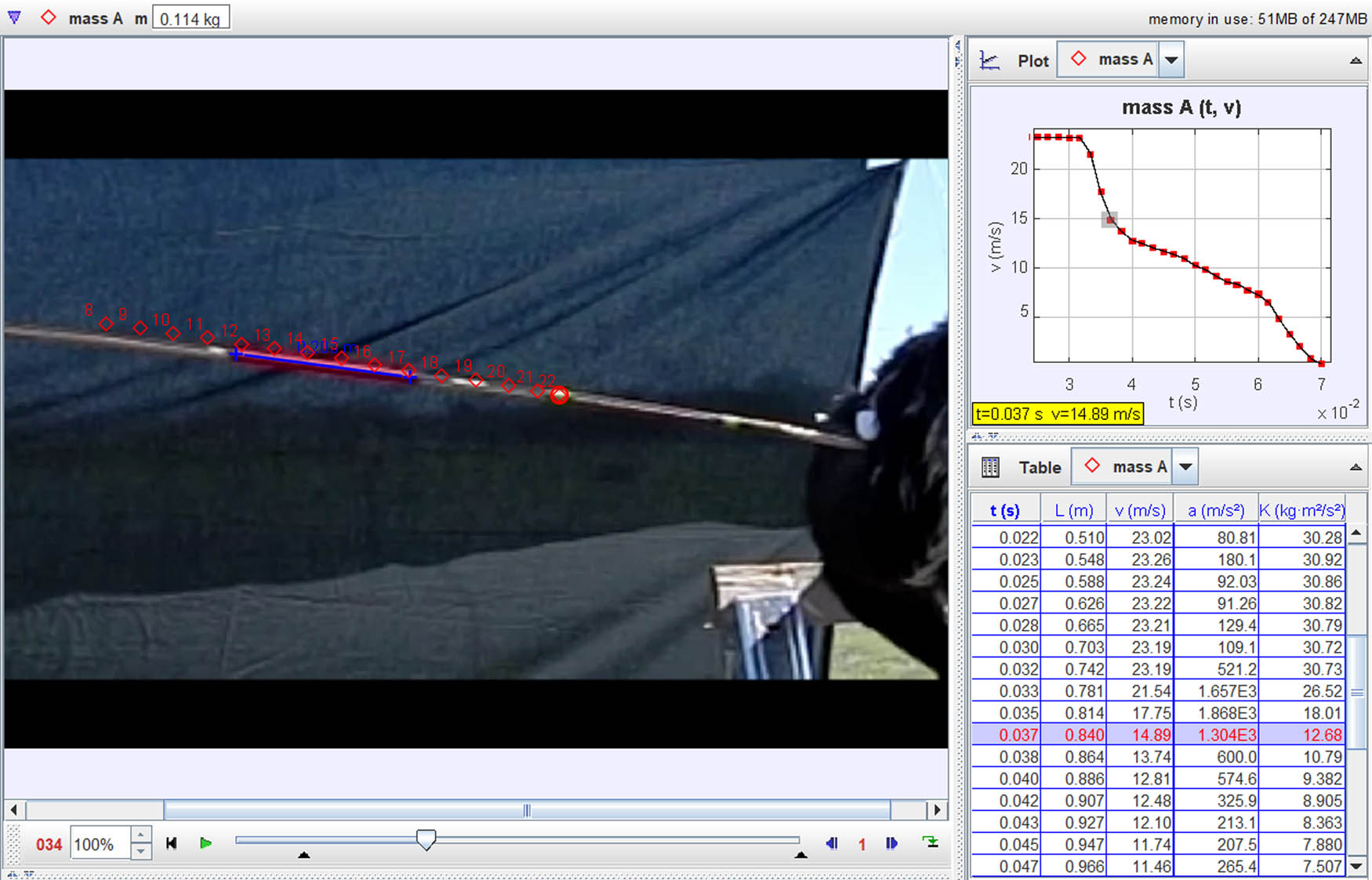Step forward one frame
1372x880 pixels.
tap(891, 843)
